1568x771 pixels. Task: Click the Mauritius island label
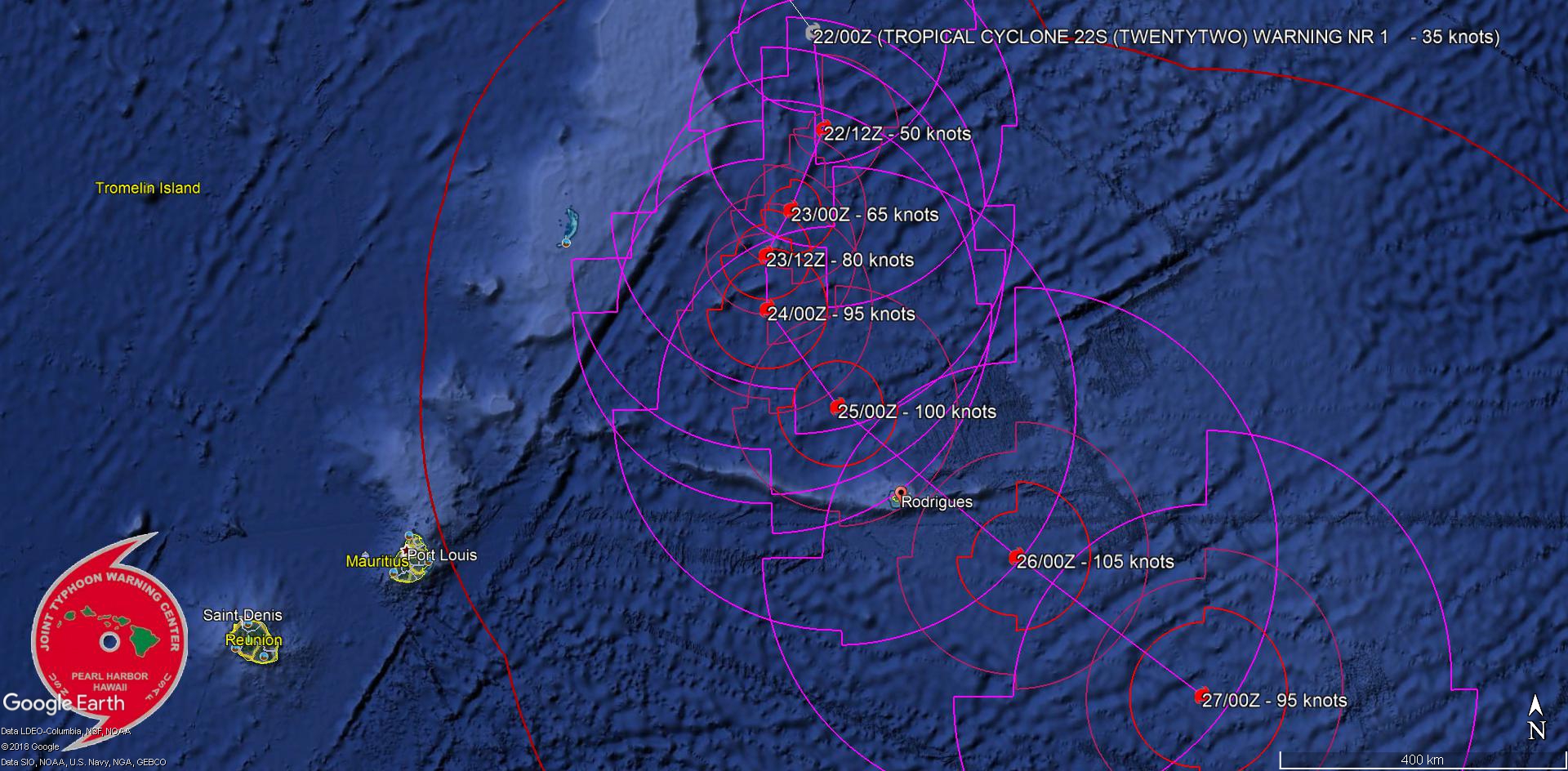click(376, 561)
